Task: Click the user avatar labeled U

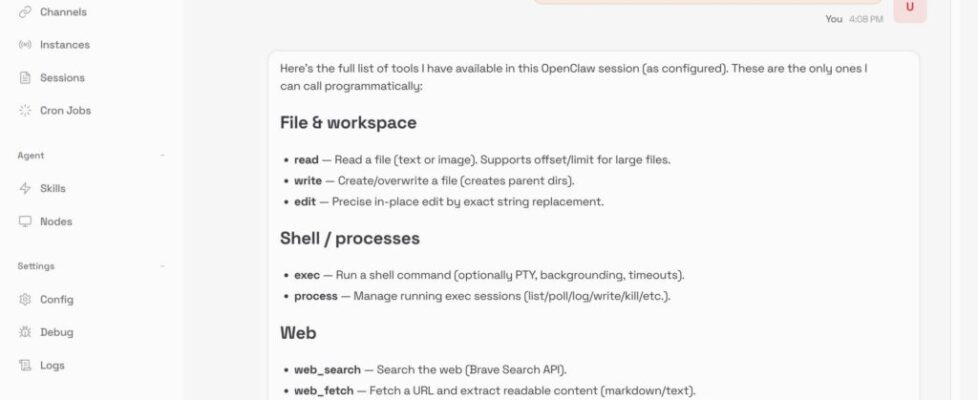Action: click(909, 7)
